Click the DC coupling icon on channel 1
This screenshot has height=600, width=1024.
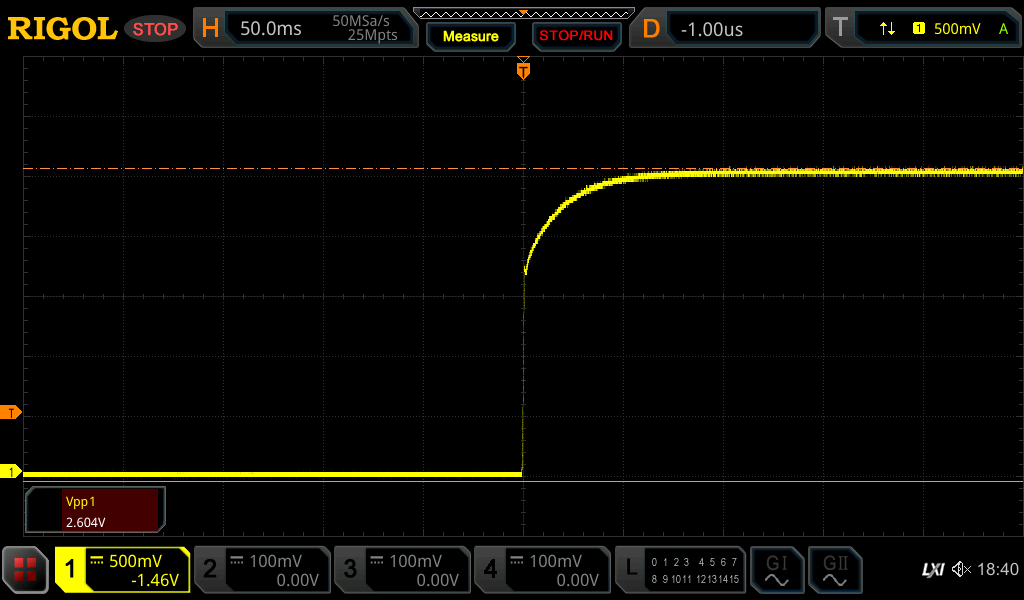click(x=97, y=560)
